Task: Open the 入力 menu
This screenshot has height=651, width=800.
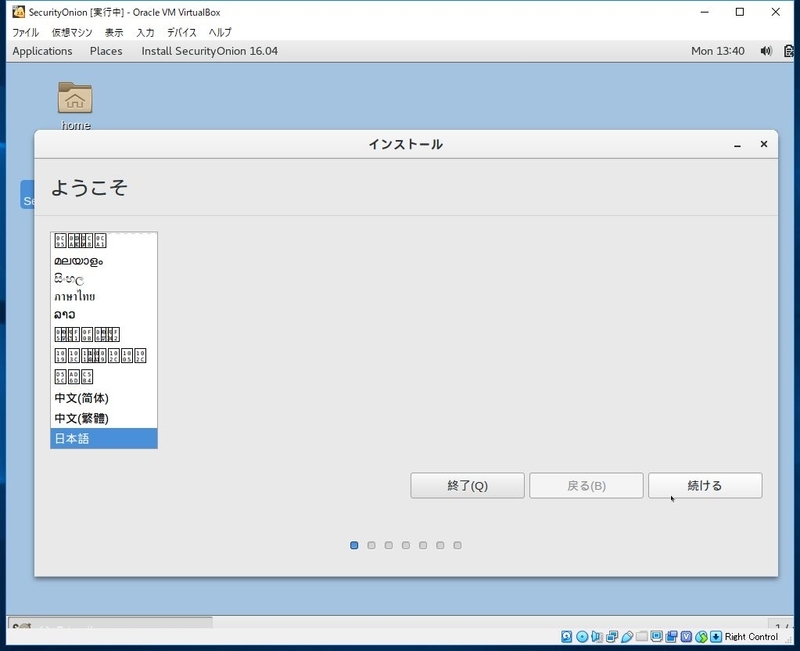Action: tap(145, 33)
